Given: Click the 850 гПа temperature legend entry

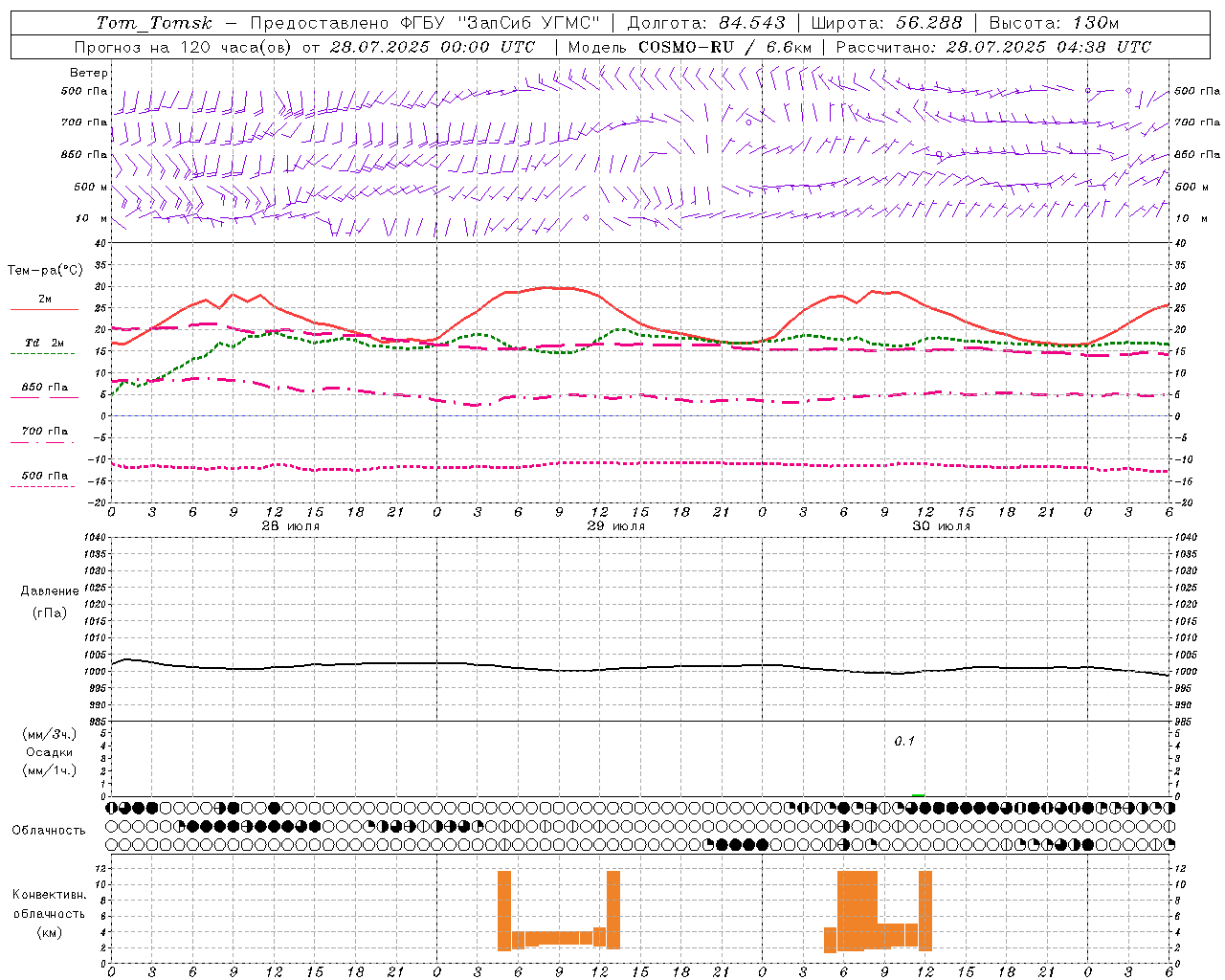Looking at the screenshot, I should coord(45,388).
